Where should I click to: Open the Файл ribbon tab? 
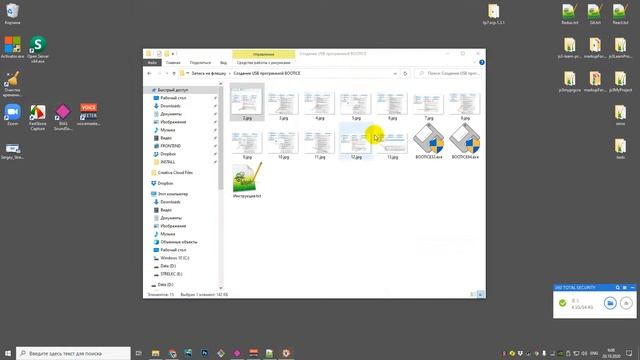[x=152, y=62]
